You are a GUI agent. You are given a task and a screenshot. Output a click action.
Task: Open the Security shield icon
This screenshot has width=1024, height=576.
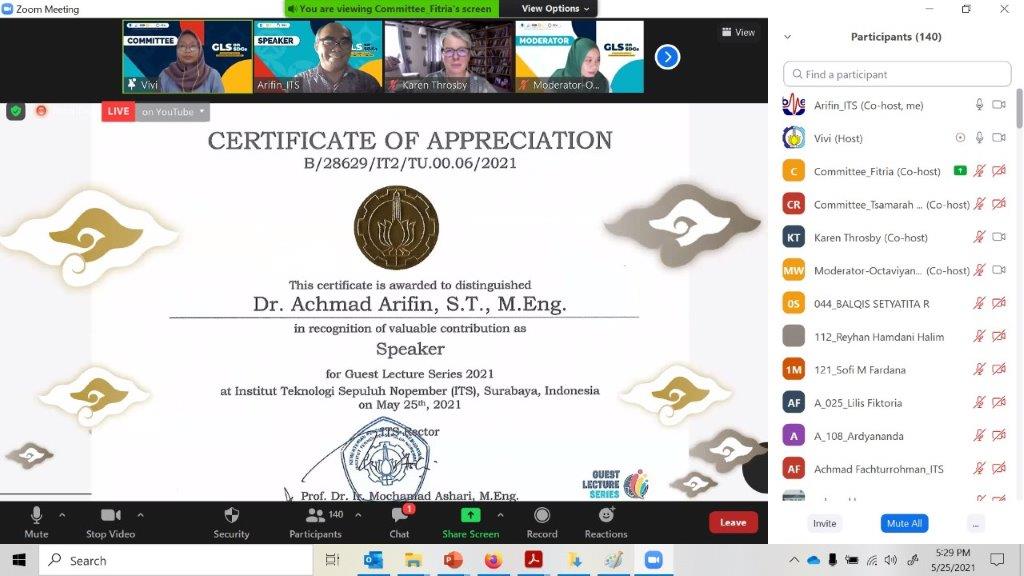coord(231,516)
